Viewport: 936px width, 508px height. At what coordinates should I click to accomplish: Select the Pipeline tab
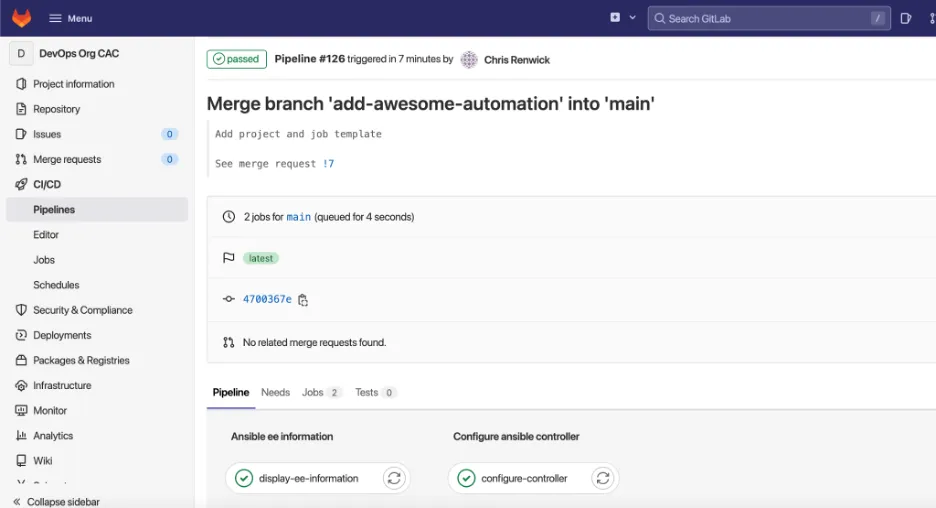(x=231, y=392)
